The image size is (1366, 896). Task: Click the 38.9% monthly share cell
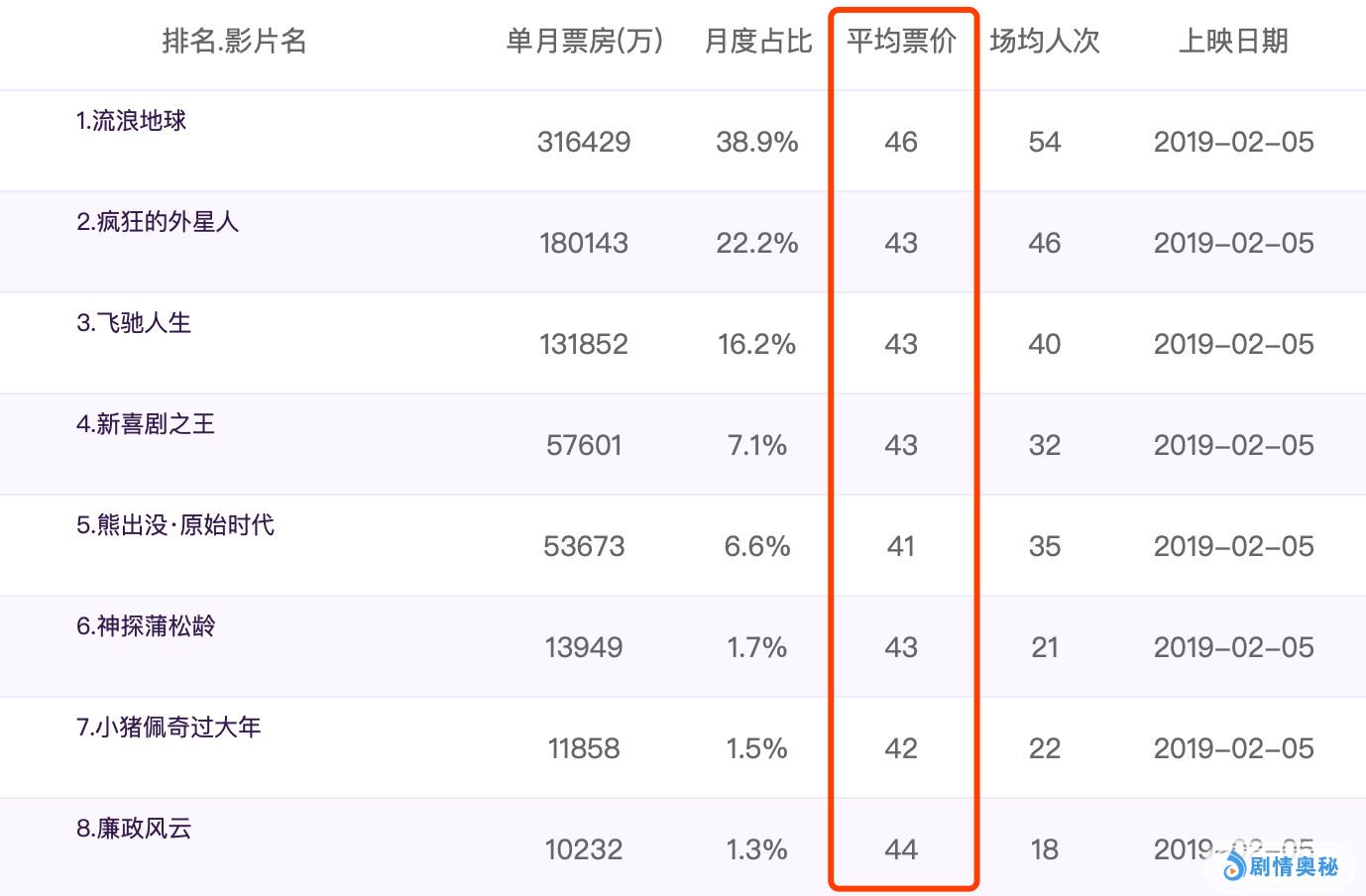757,143
